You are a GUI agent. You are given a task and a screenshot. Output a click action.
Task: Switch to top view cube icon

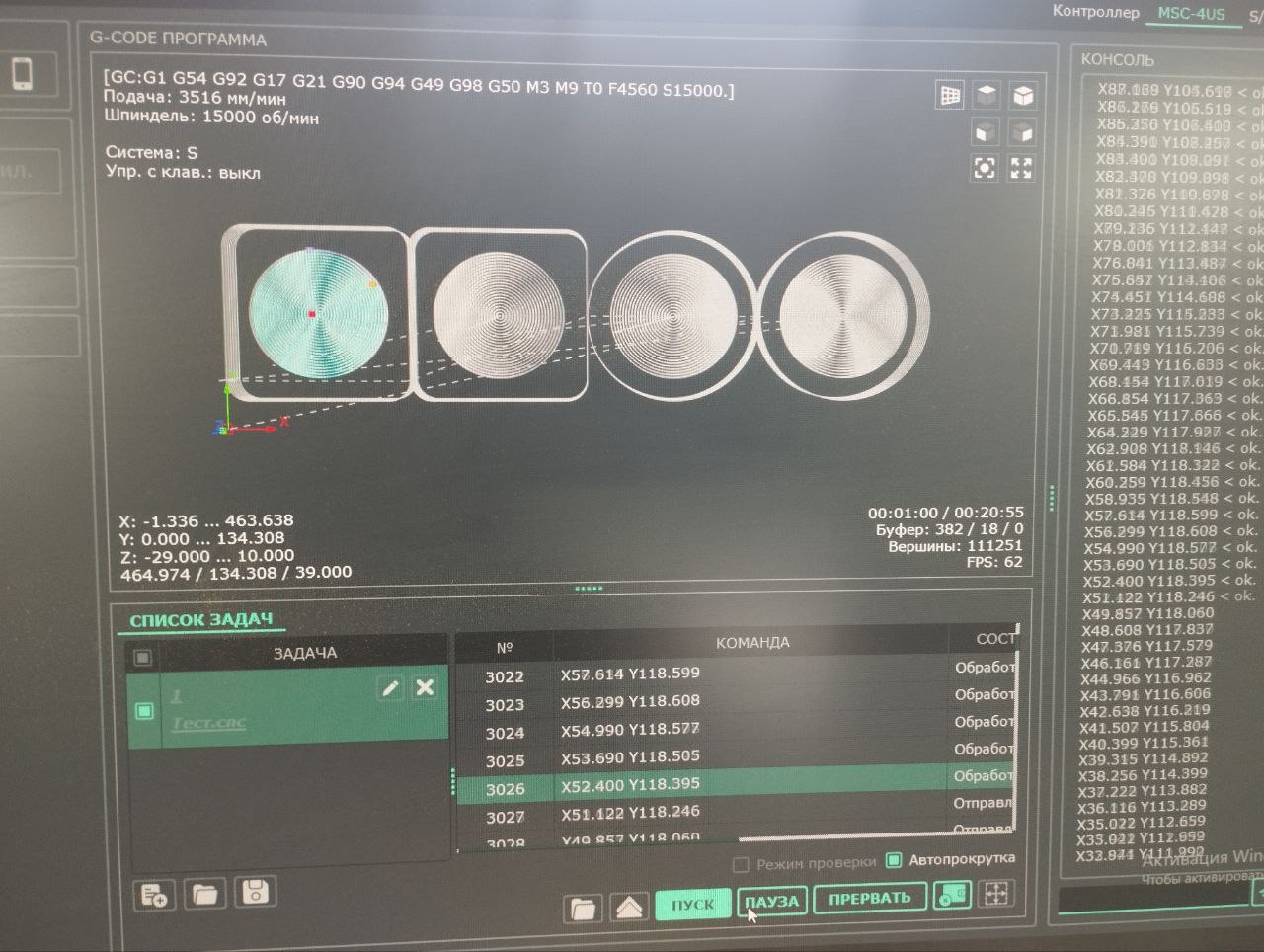point(987,95)
